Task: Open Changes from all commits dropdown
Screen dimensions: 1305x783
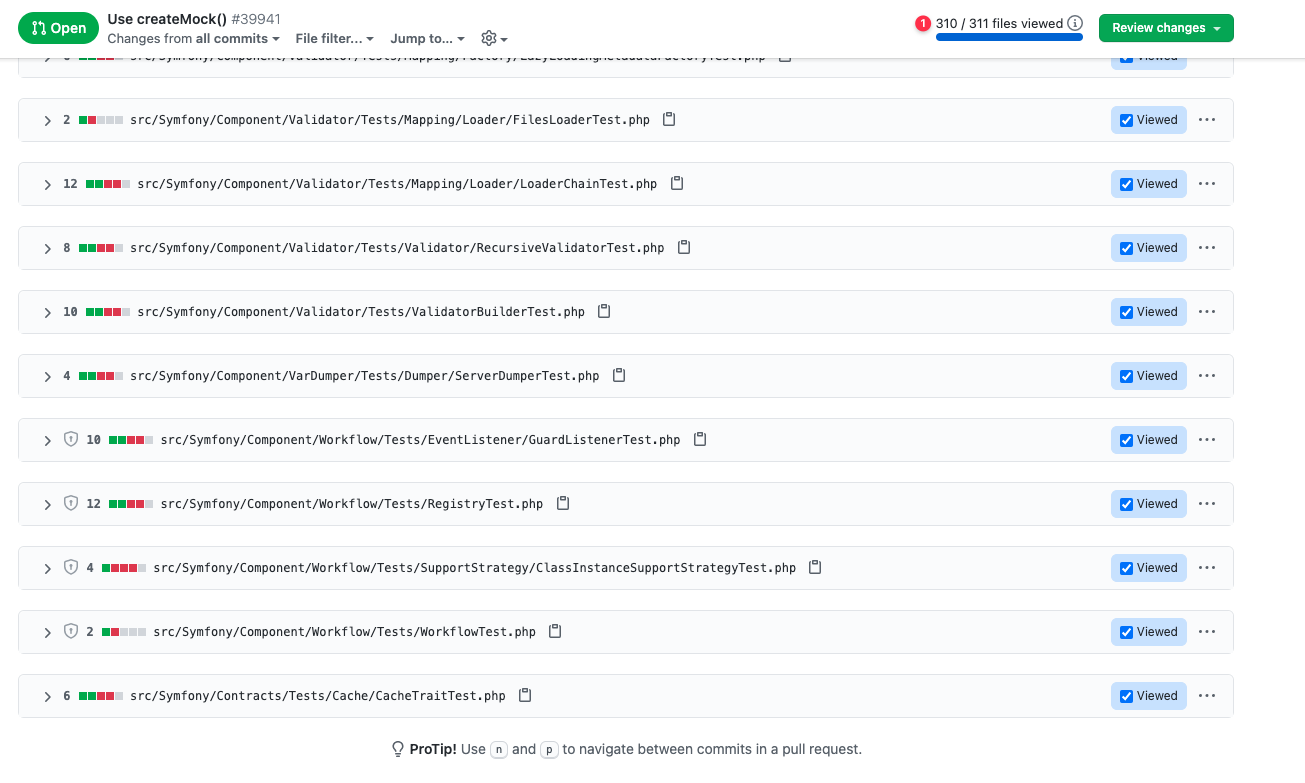Action: pyautogui.click(x=194, y=38)
